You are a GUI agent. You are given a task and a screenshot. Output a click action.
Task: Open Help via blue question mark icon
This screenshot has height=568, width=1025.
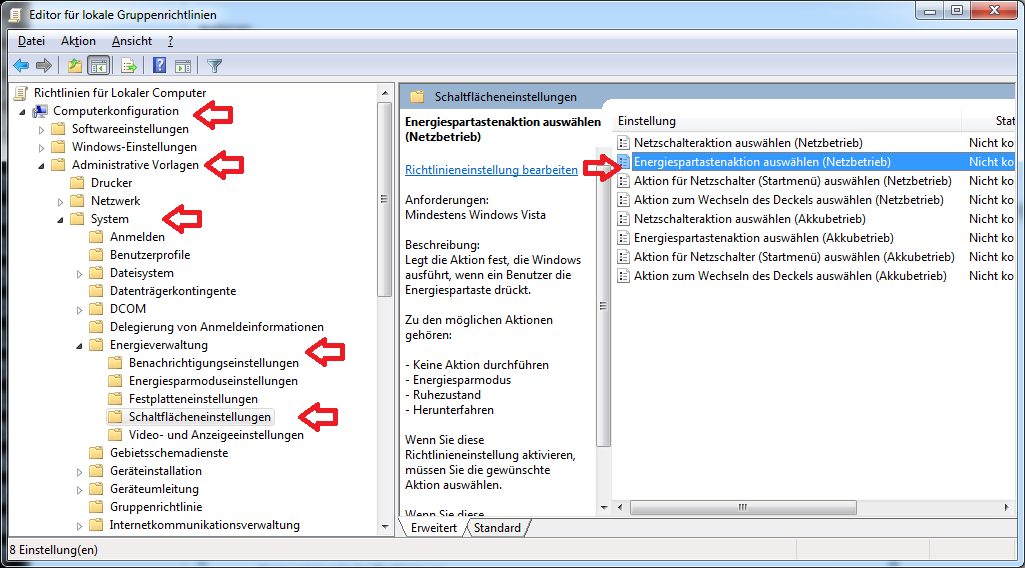pos(159,66)
